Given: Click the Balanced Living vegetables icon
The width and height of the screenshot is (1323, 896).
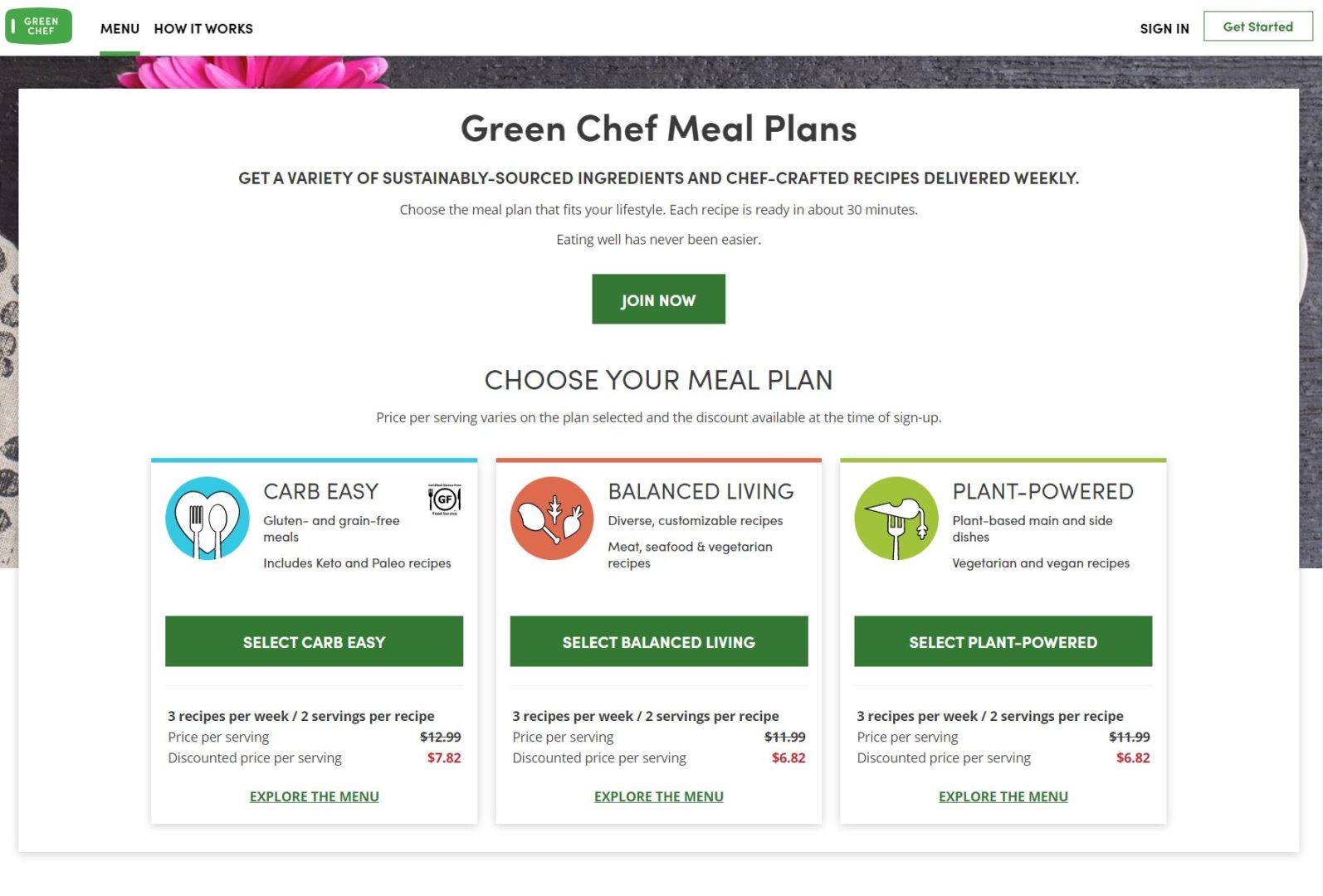Looking at the screenshot, I should click(x=551, y=518).
